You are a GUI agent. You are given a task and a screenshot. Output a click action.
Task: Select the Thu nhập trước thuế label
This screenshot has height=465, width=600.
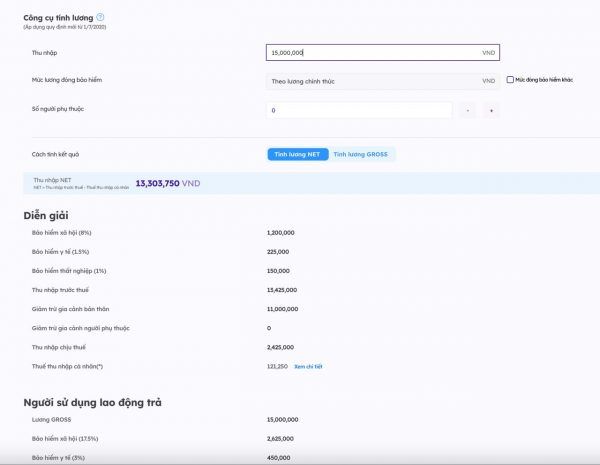[x=60, y=290]
